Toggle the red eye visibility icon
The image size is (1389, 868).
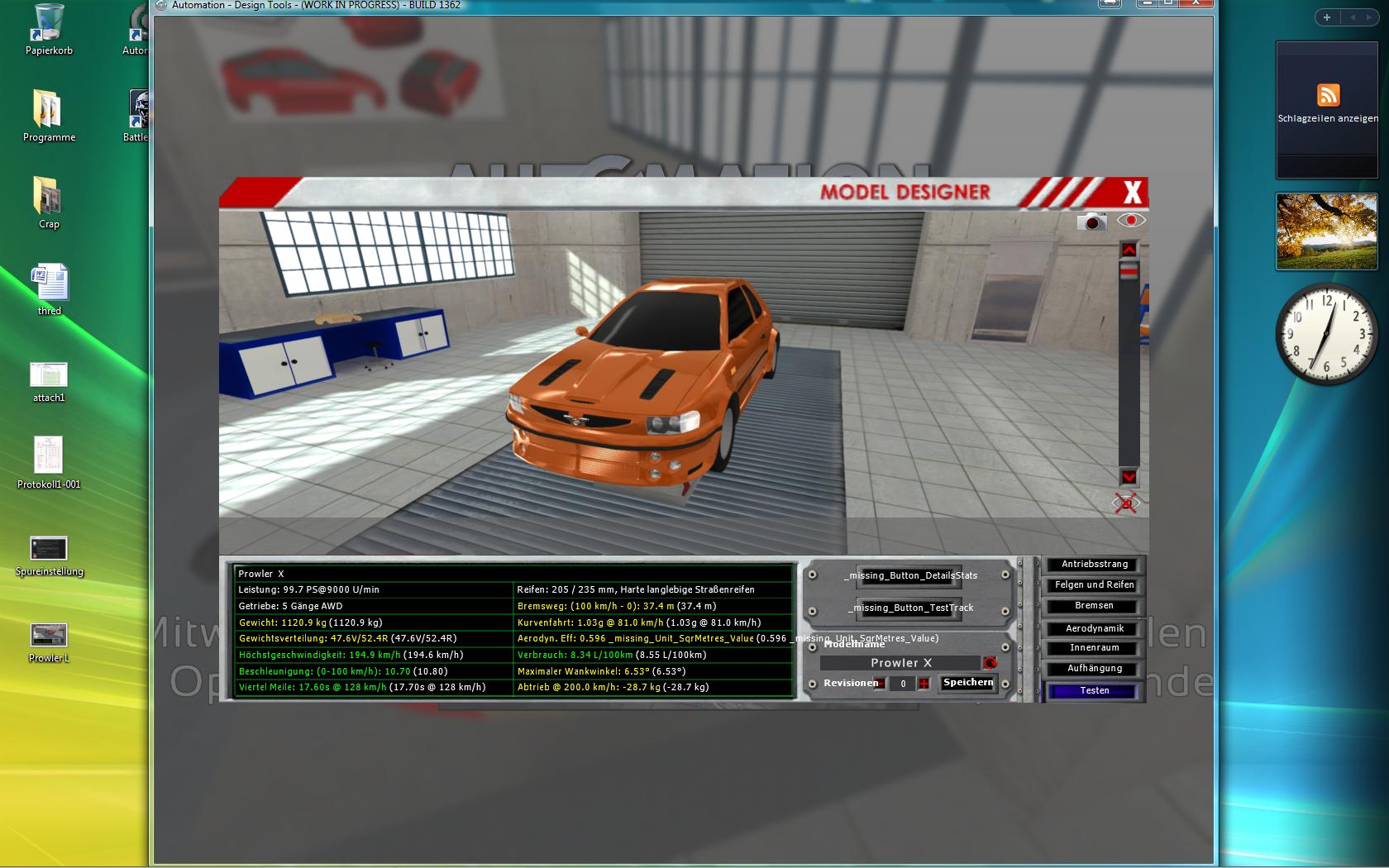1131,220
